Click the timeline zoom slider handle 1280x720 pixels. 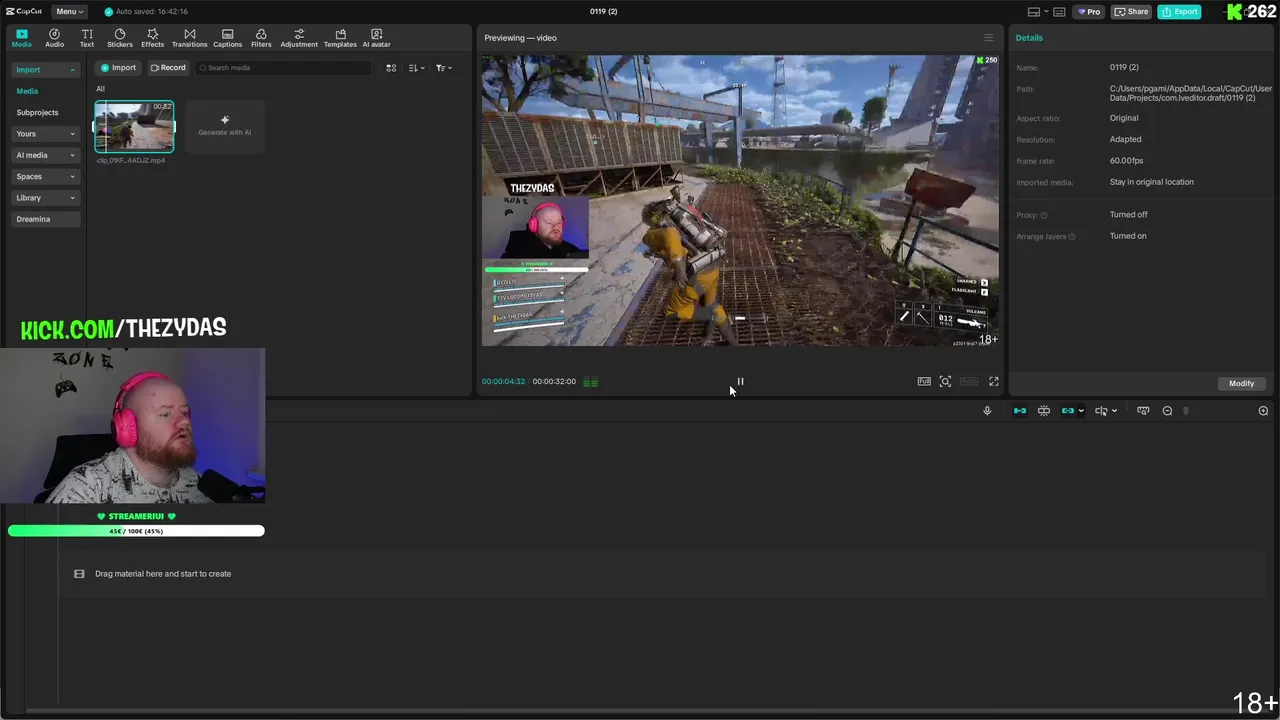[1186, 411]
